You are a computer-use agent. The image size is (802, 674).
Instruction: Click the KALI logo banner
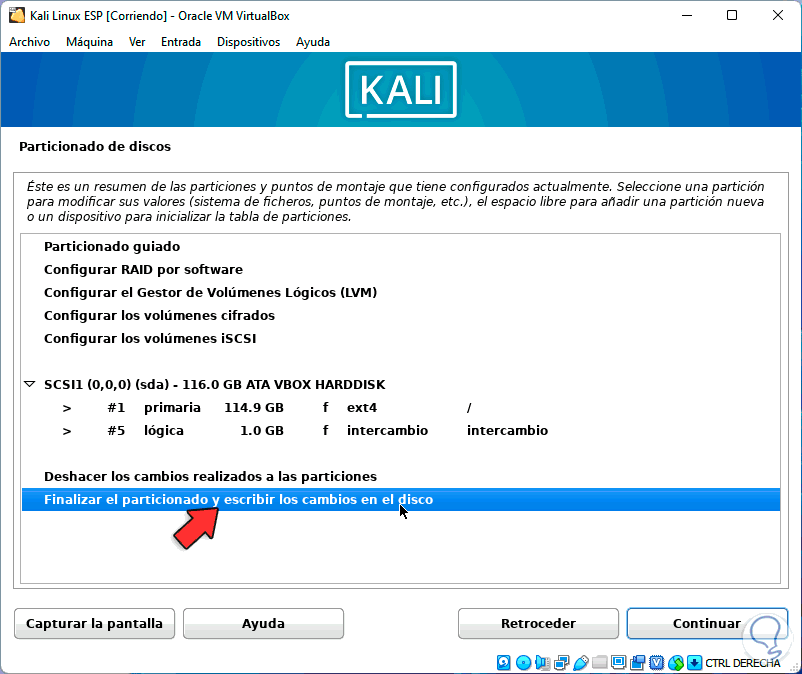(x=400, y=89)
